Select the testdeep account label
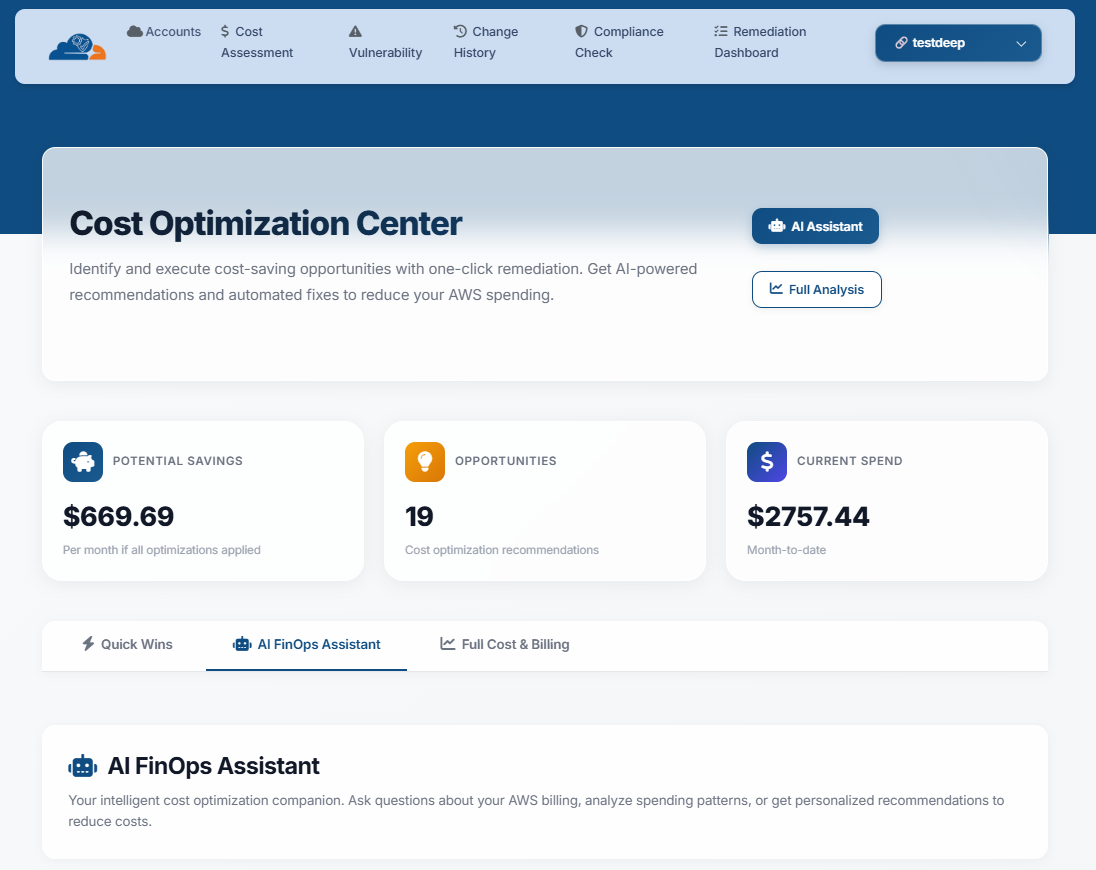1096x870 pixels. (938, 43)
